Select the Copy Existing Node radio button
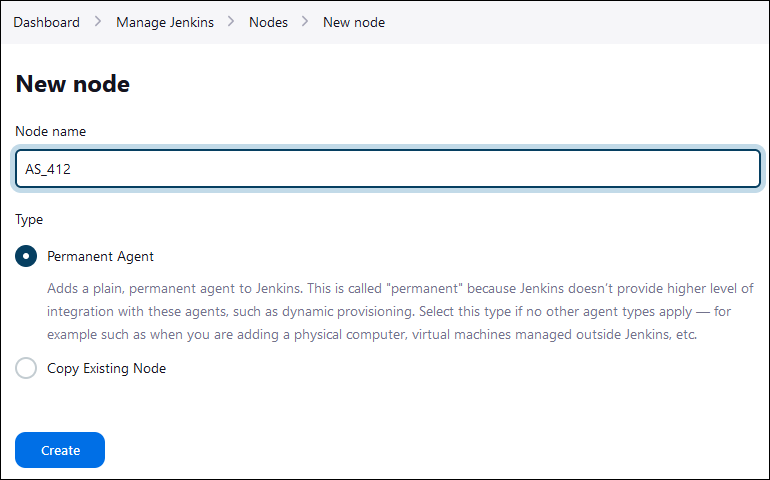 coord(26,368)
